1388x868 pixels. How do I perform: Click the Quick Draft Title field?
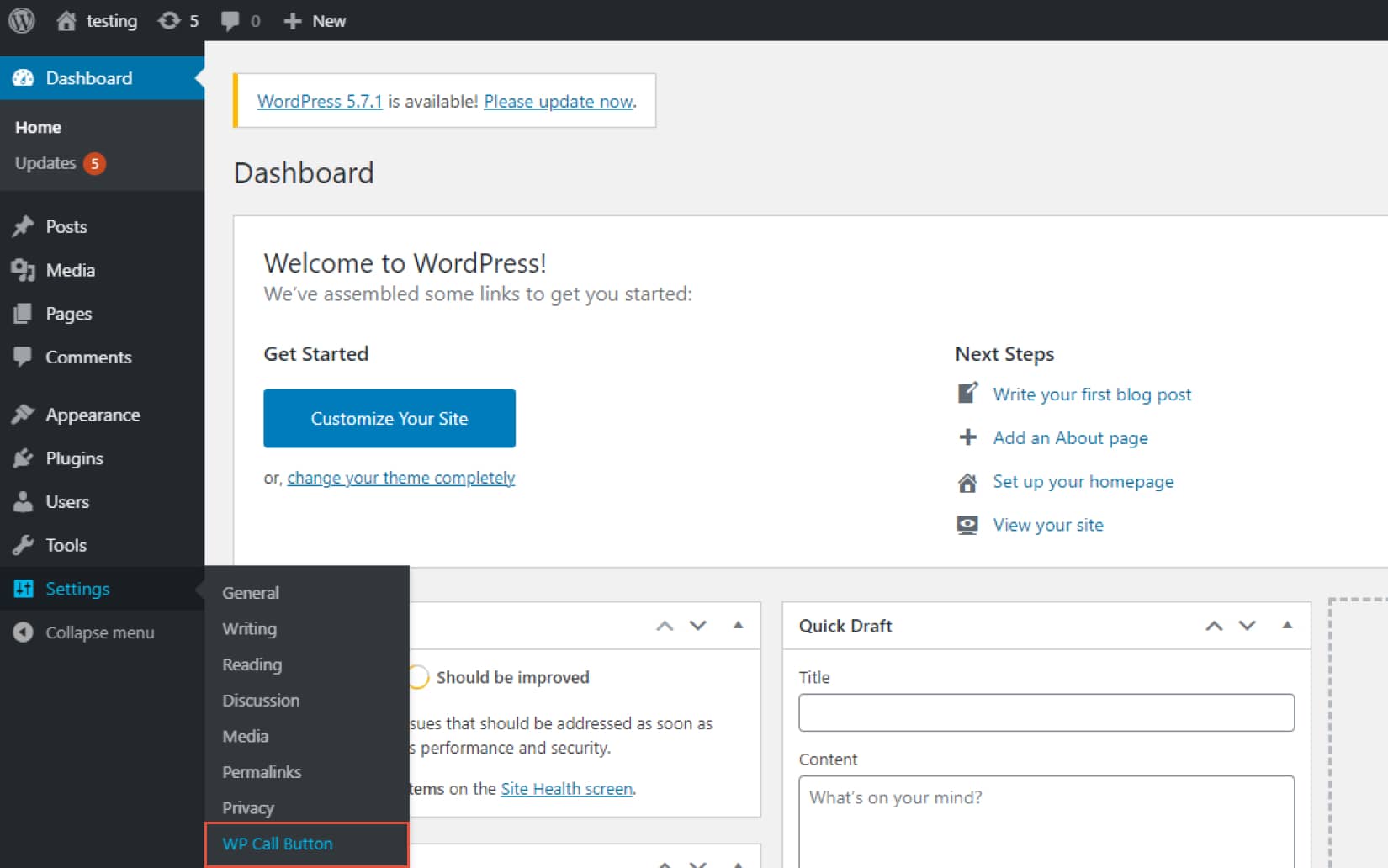point(1046,712)
